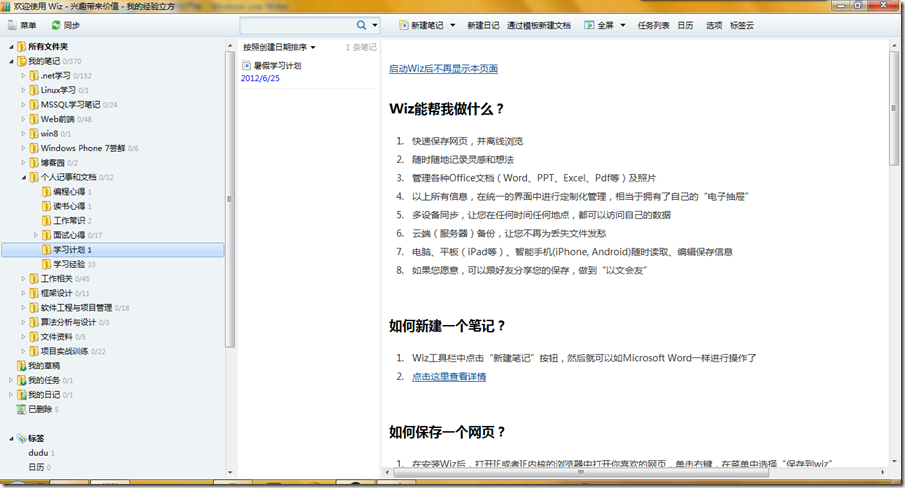Image resolution: width=905 pixels, height=488 pixels.
Task: Select the 编程心得 folder icon
Action: coord(47,192)
